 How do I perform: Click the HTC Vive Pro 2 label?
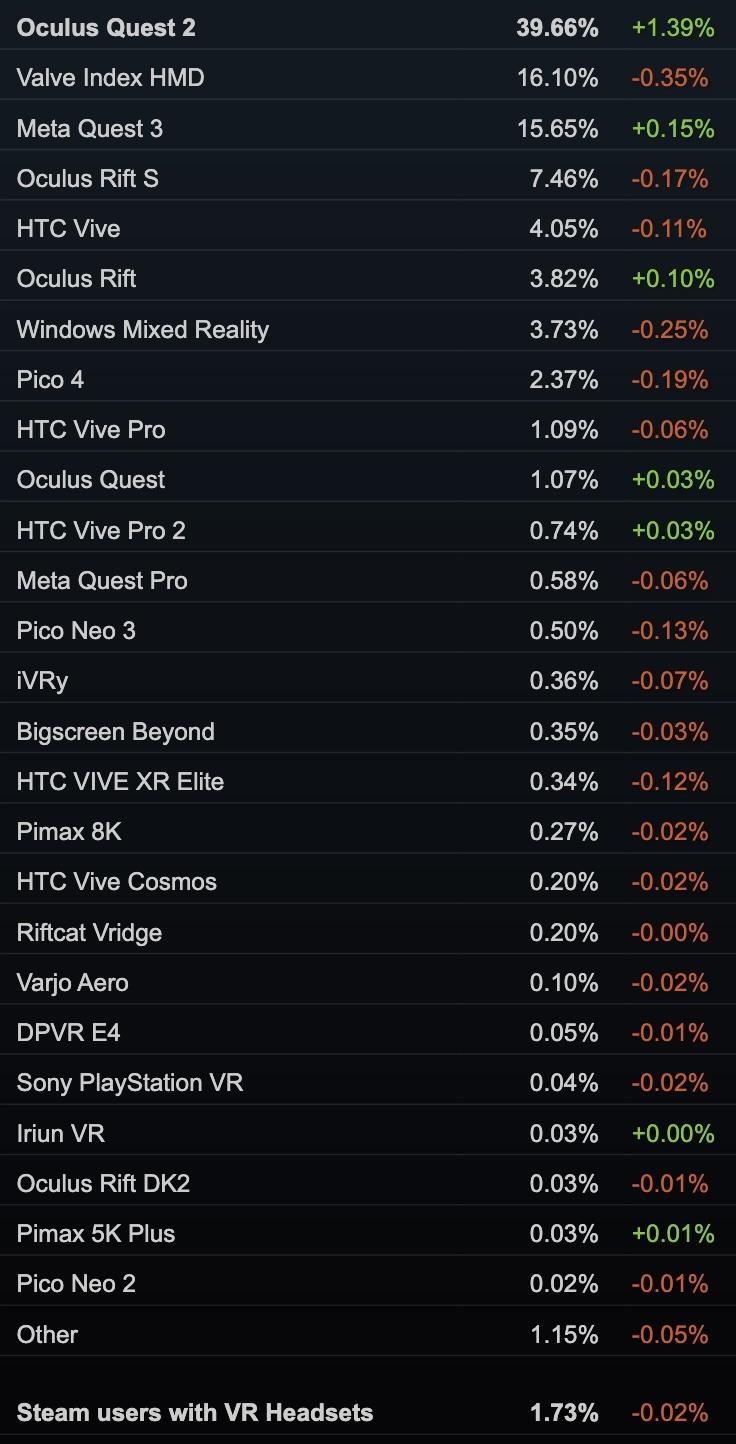101,531
